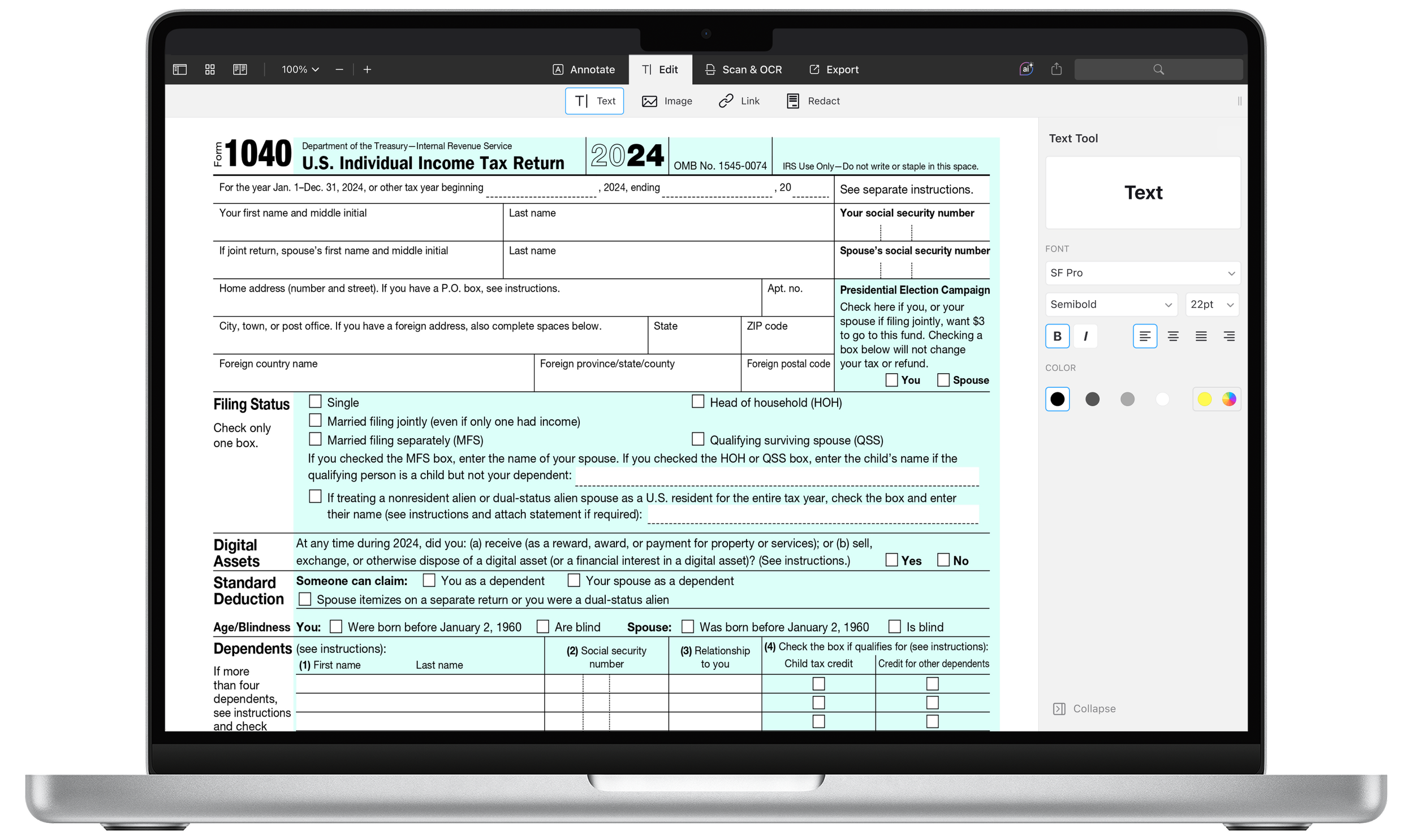Open the SF Pro font dropdown

tap(1142, 273)
